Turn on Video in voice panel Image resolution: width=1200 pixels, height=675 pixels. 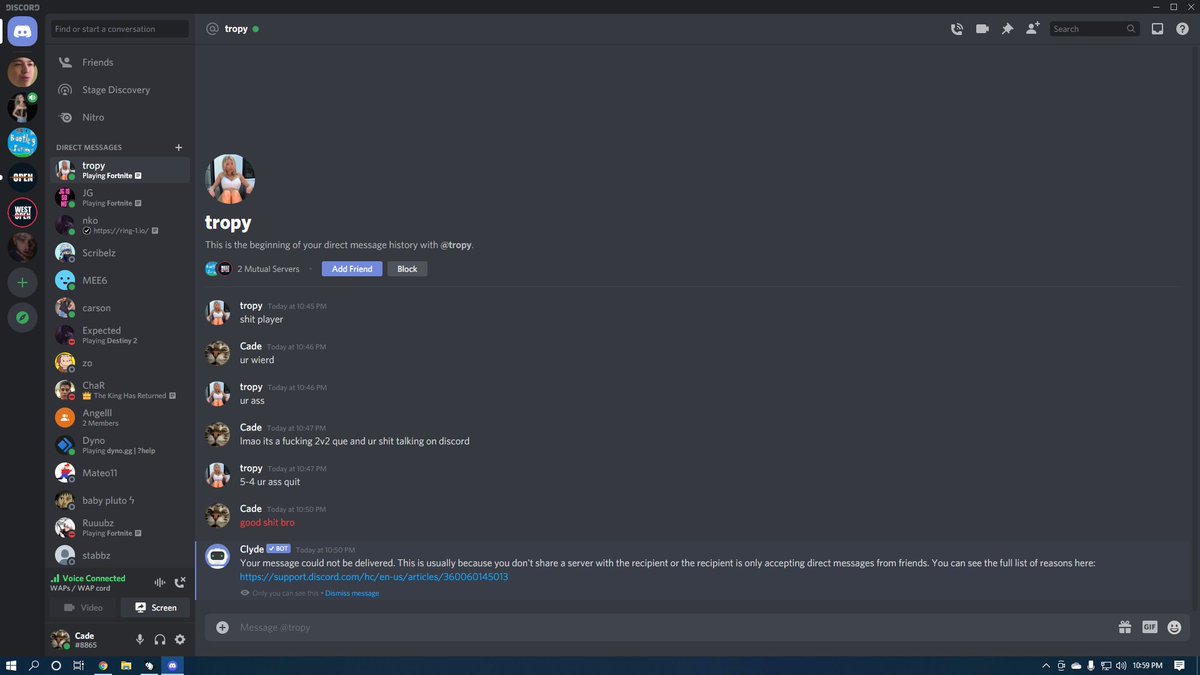(x=83, y=607)
